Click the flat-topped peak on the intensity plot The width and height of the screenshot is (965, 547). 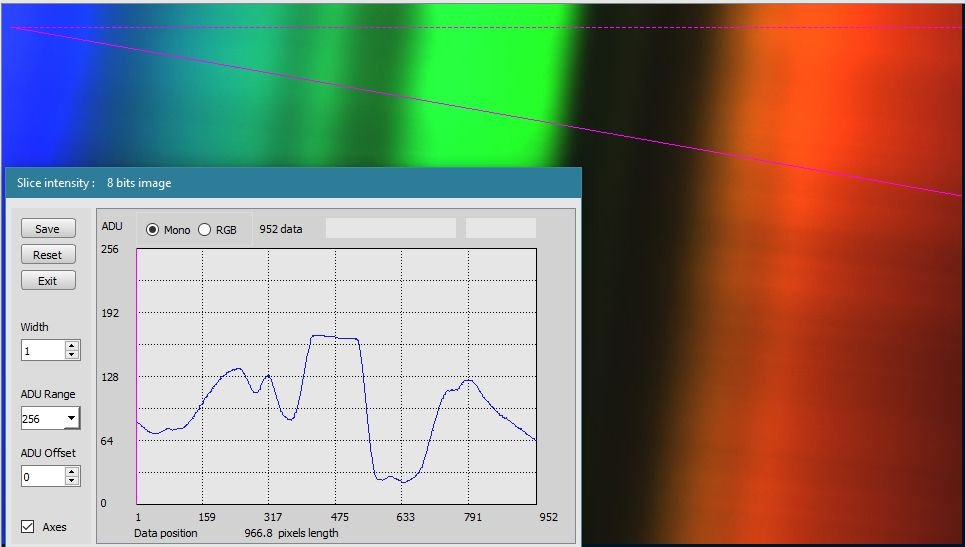[x=335, y=338]
